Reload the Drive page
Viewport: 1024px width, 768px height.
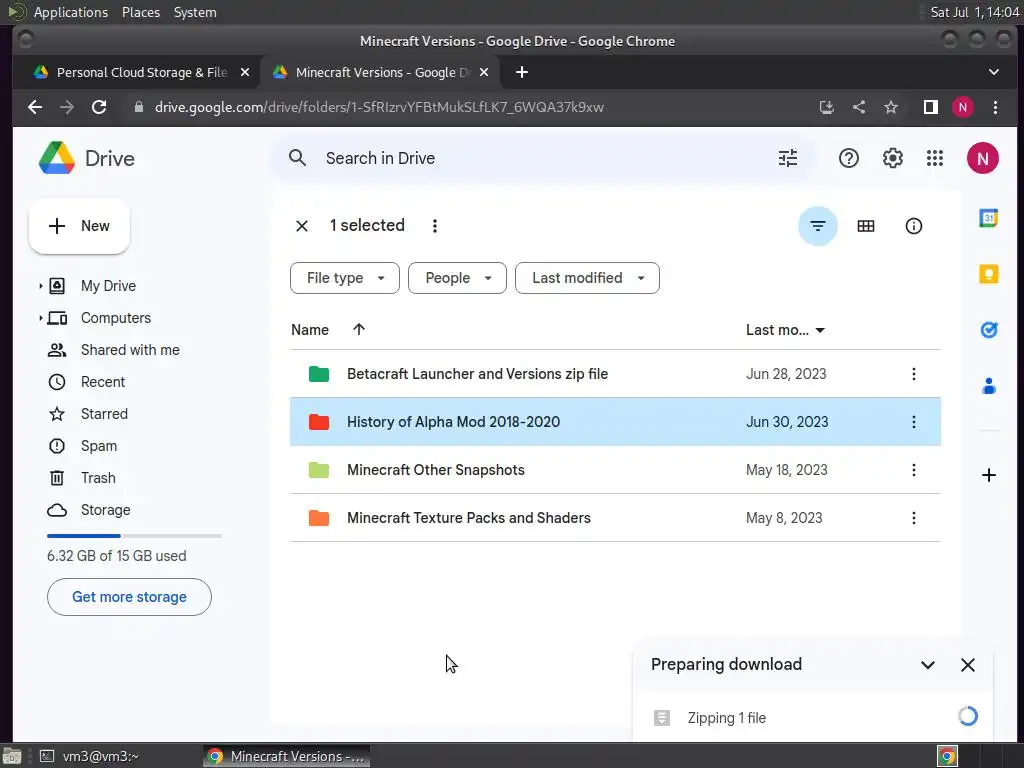click(x=99, y=107)
